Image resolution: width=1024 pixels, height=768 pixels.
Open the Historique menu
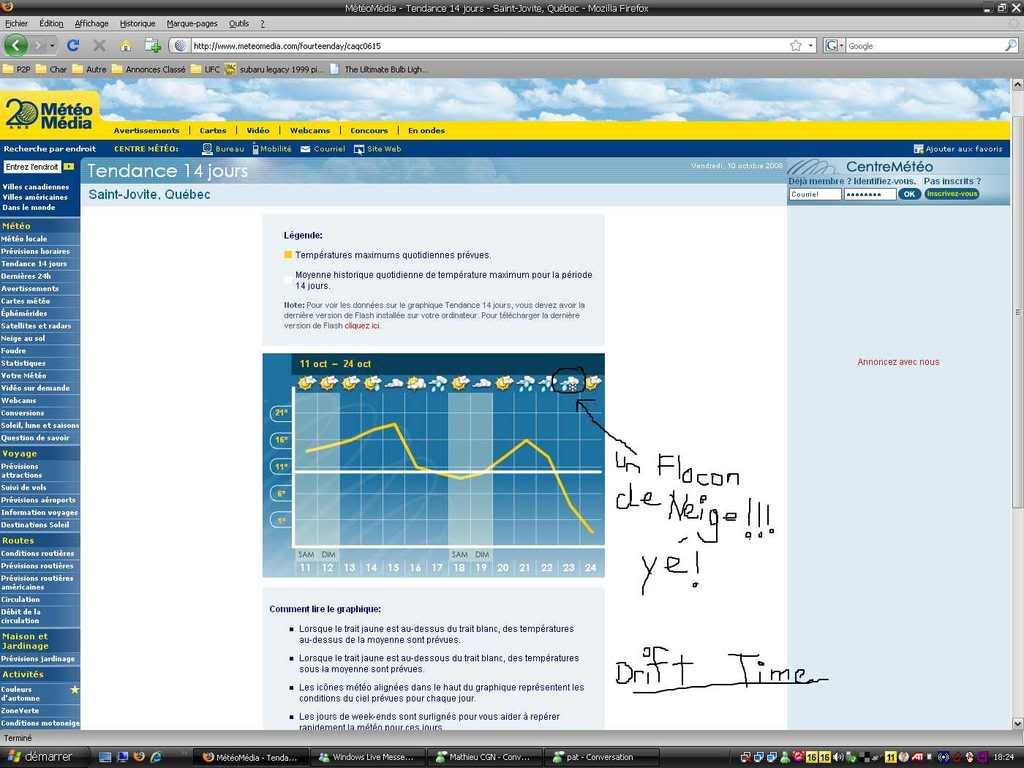coord(138,24)
